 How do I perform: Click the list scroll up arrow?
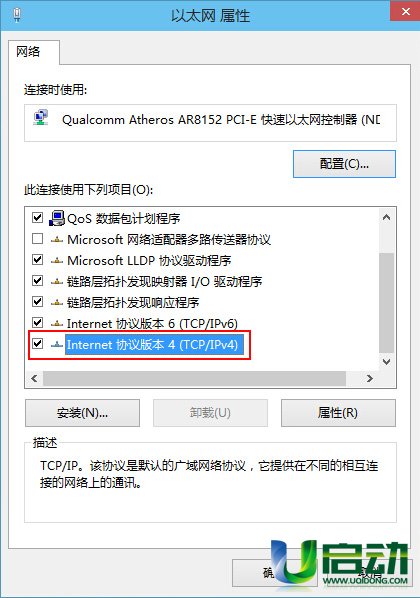386,217
